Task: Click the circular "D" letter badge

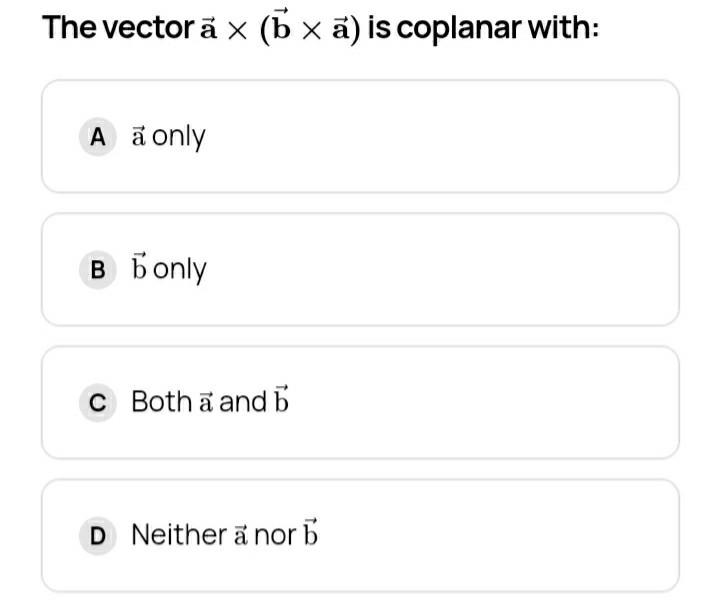Action: [97, 535]
